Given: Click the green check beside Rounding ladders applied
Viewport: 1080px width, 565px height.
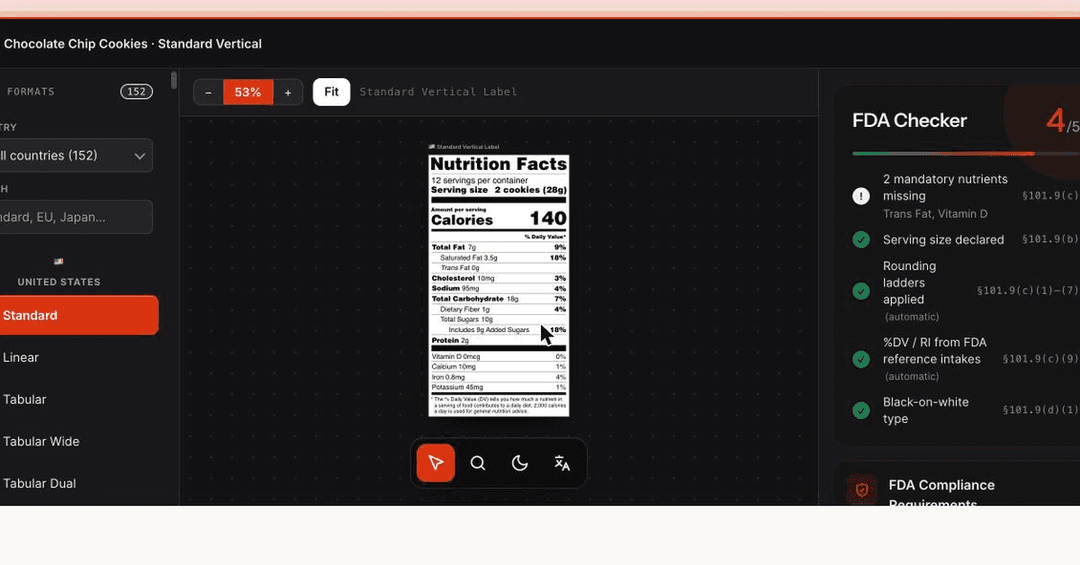Looking at the screenshot, I should tap(861, 291).
